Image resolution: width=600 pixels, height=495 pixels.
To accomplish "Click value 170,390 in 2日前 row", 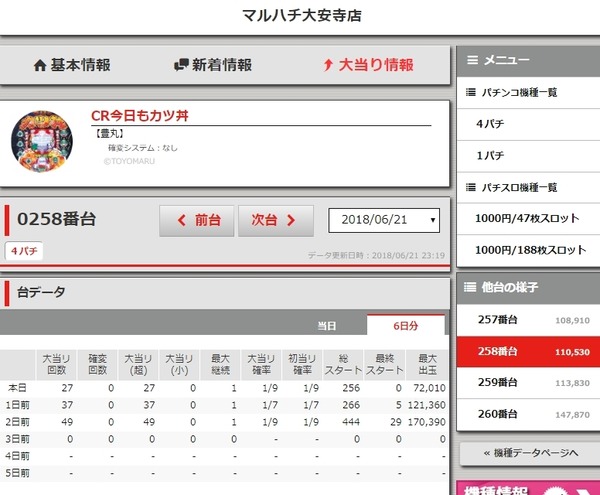I will click(x=427, y=422).
